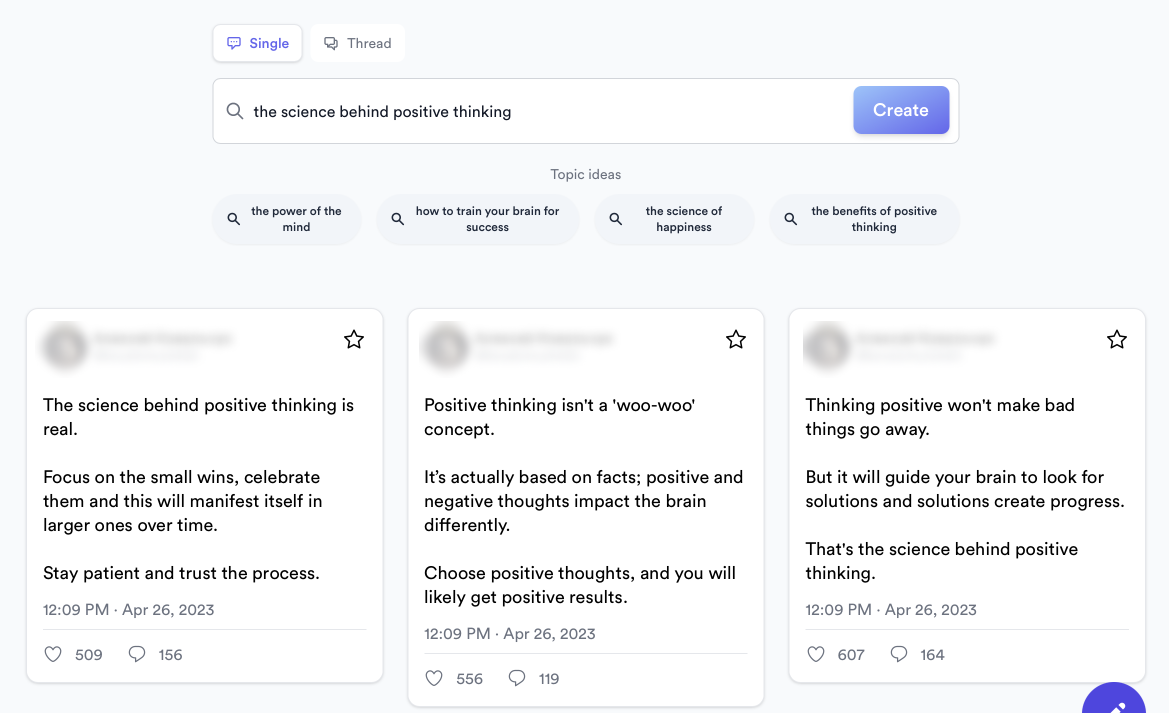Click text 'That's the science behind positive'
This screenshot has height=713, width=1169.
(x=942, y=549)
